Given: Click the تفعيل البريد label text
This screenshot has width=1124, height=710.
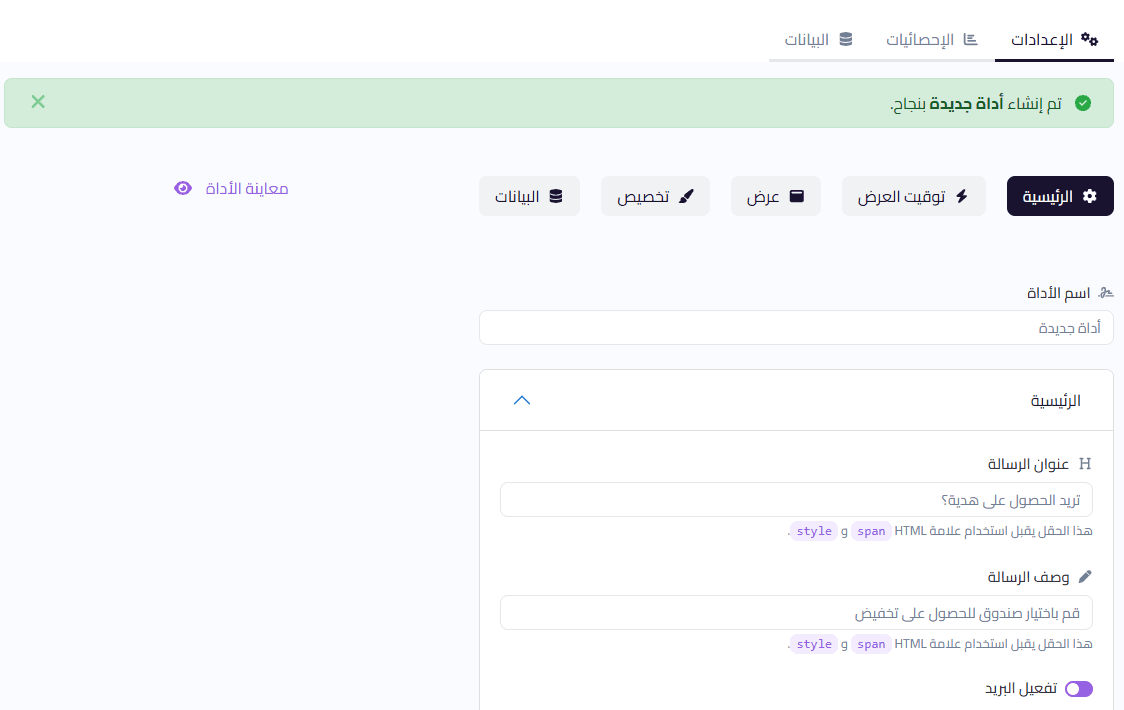Looking at the screenshot, I should click(x=1021, y=688).
